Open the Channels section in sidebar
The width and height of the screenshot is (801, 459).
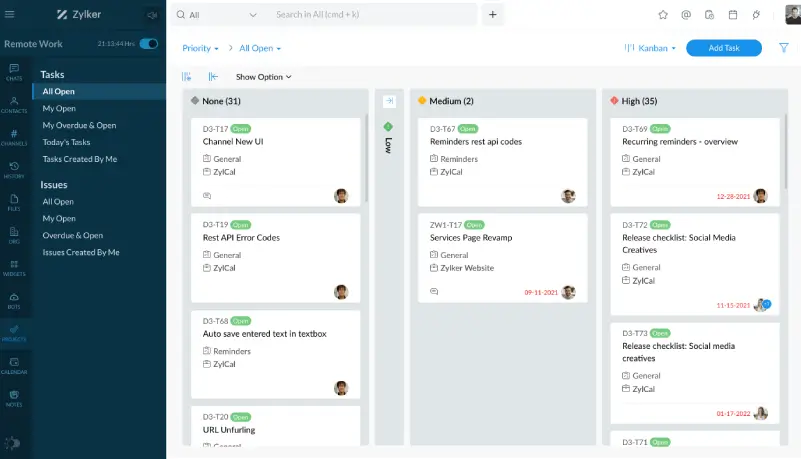[x=14, y=137]
